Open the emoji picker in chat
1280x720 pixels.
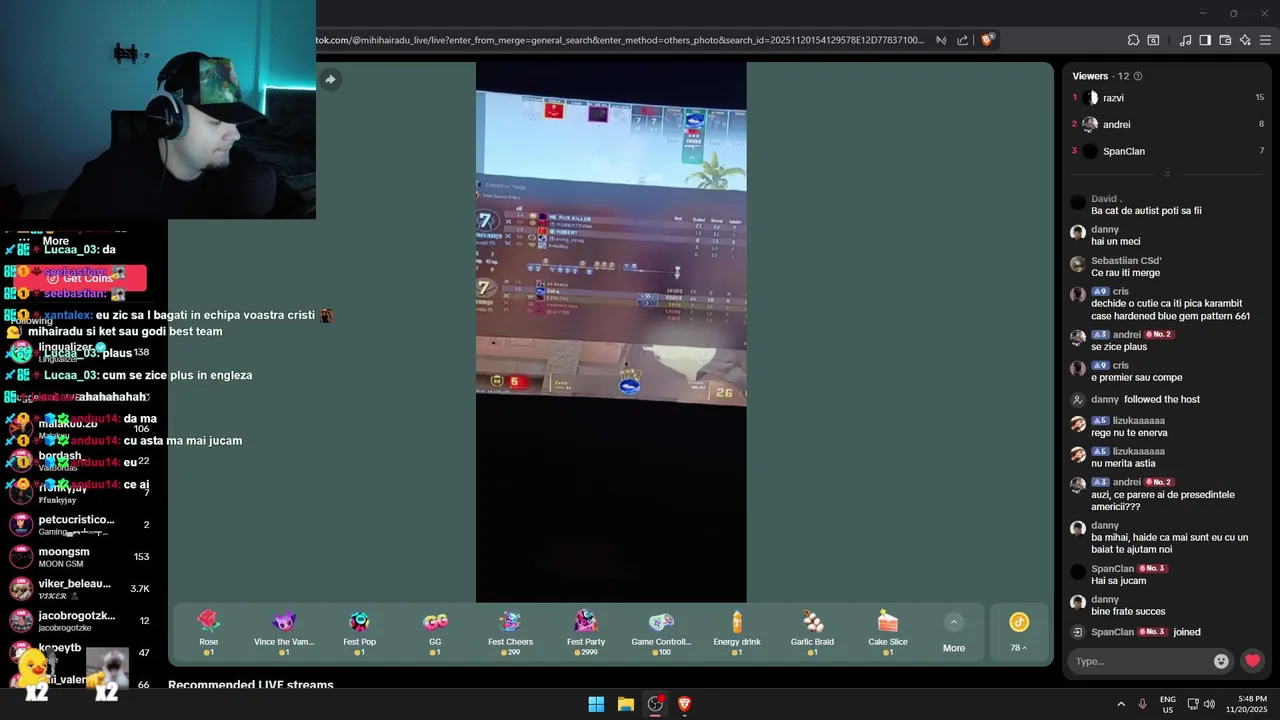coord(1221,661)
